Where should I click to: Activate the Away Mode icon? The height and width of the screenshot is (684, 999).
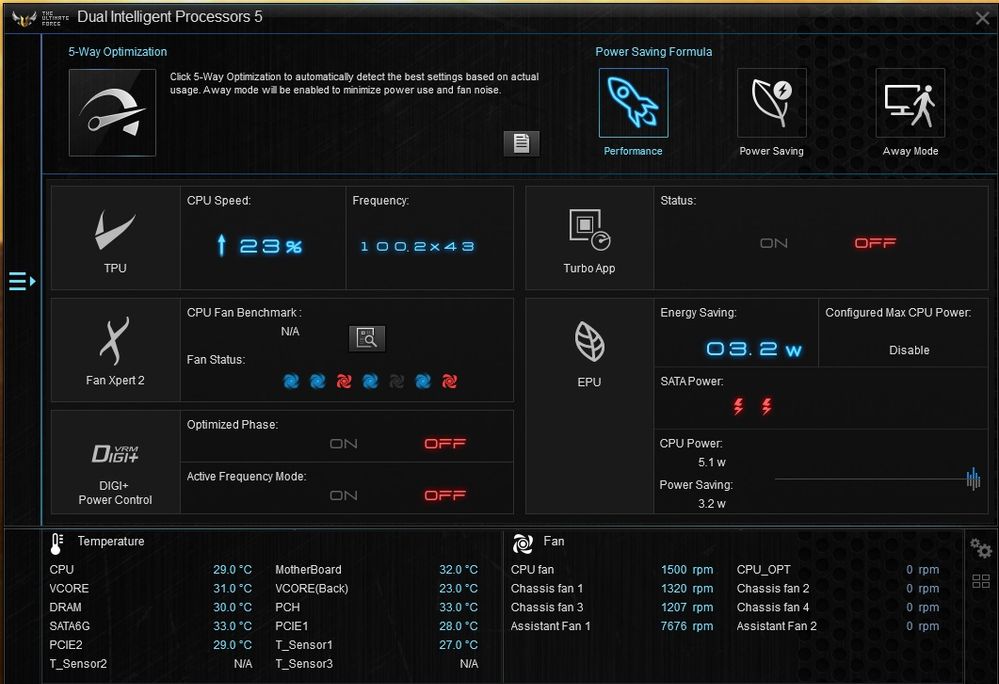(910, 103)
